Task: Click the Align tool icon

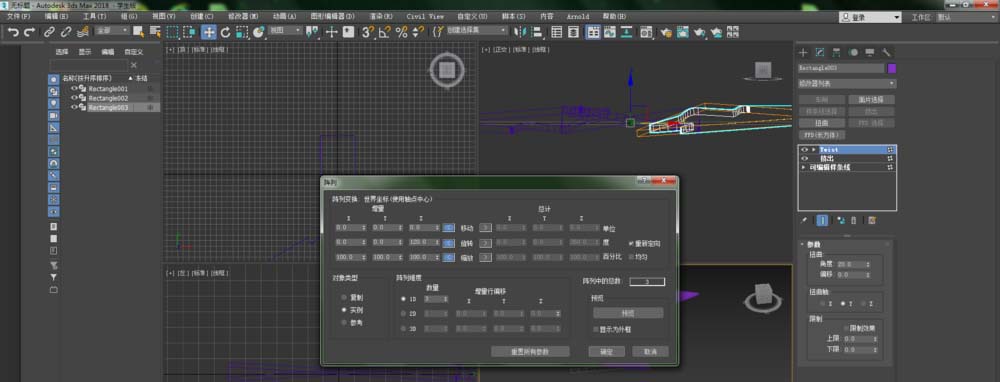Action: [537, 31]
